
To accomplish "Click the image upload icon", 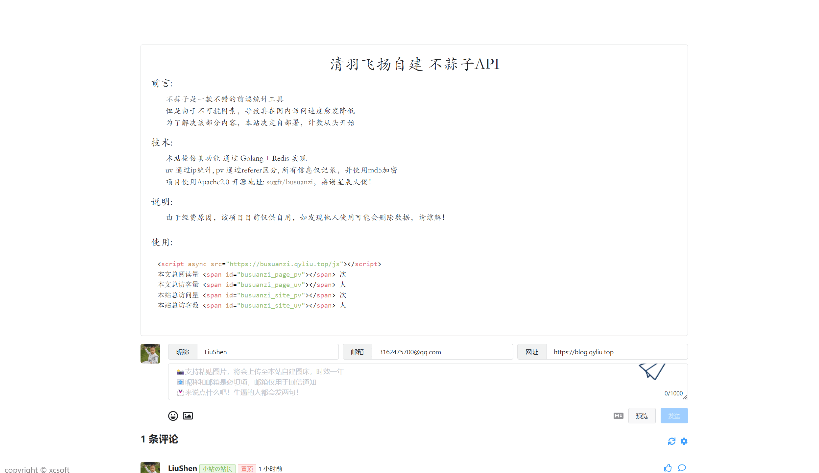I will tap(187, 415).
